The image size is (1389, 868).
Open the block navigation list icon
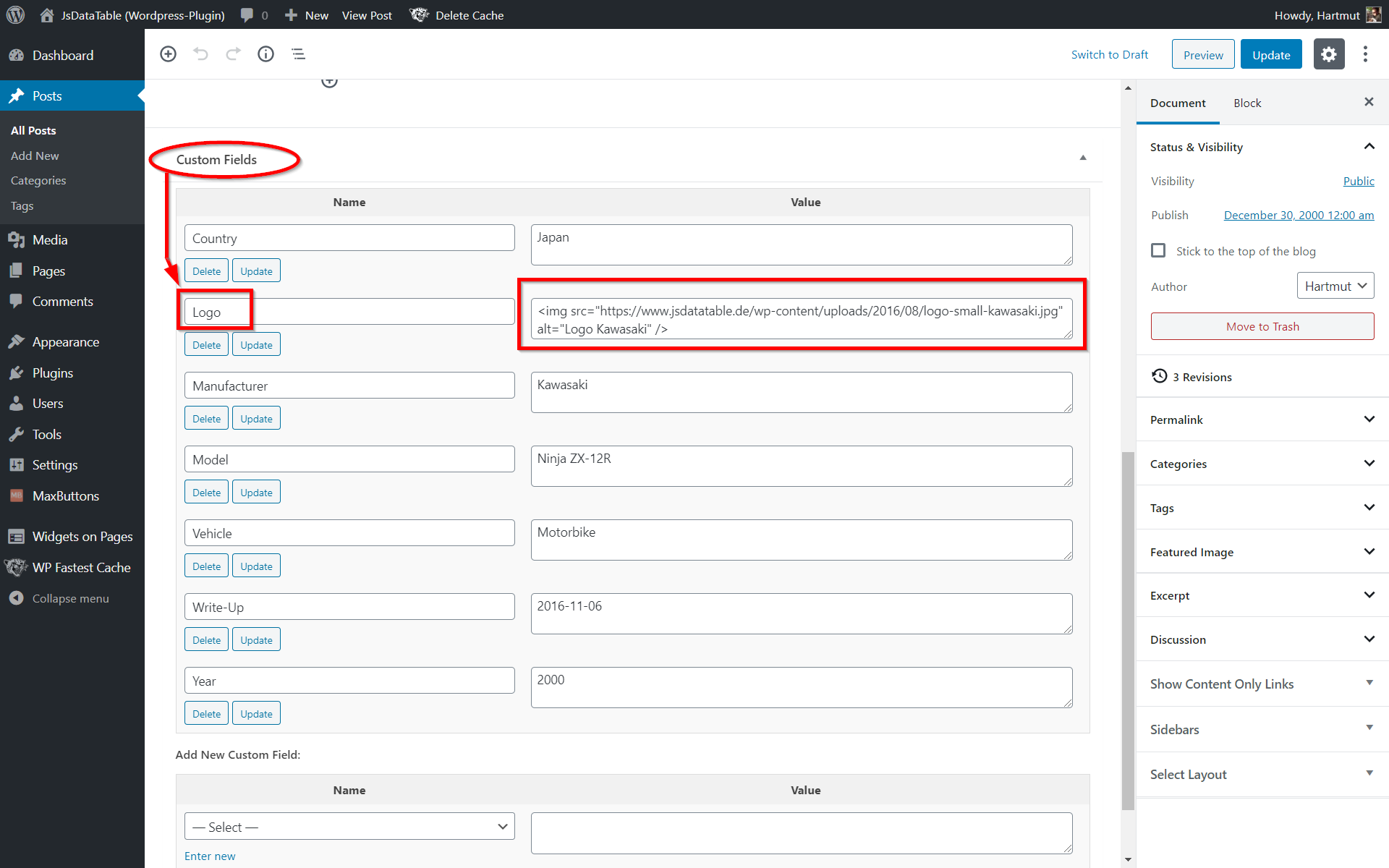298,54
